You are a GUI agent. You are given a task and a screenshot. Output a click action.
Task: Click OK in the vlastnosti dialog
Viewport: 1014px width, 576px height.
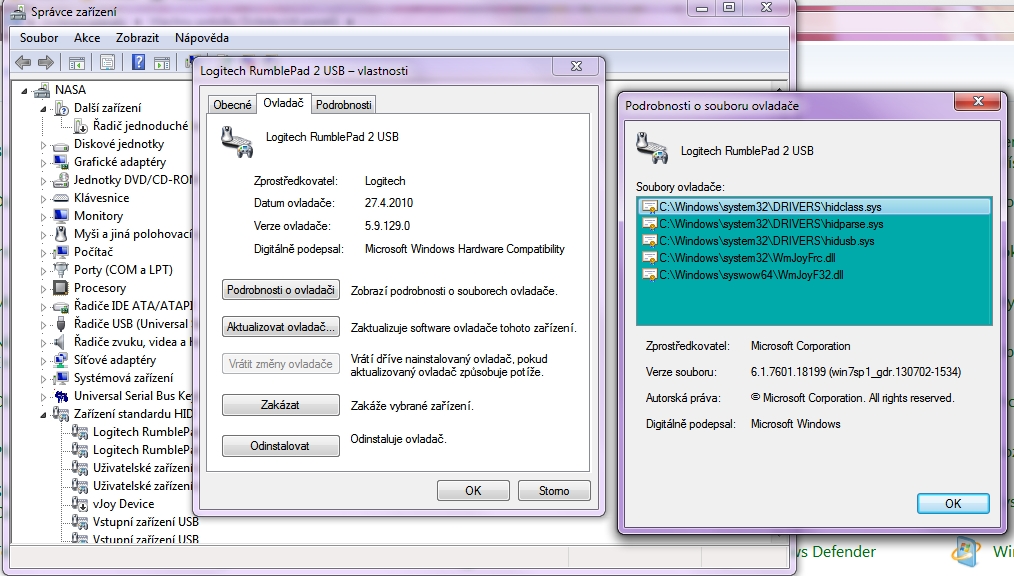[x=473, y=491]
